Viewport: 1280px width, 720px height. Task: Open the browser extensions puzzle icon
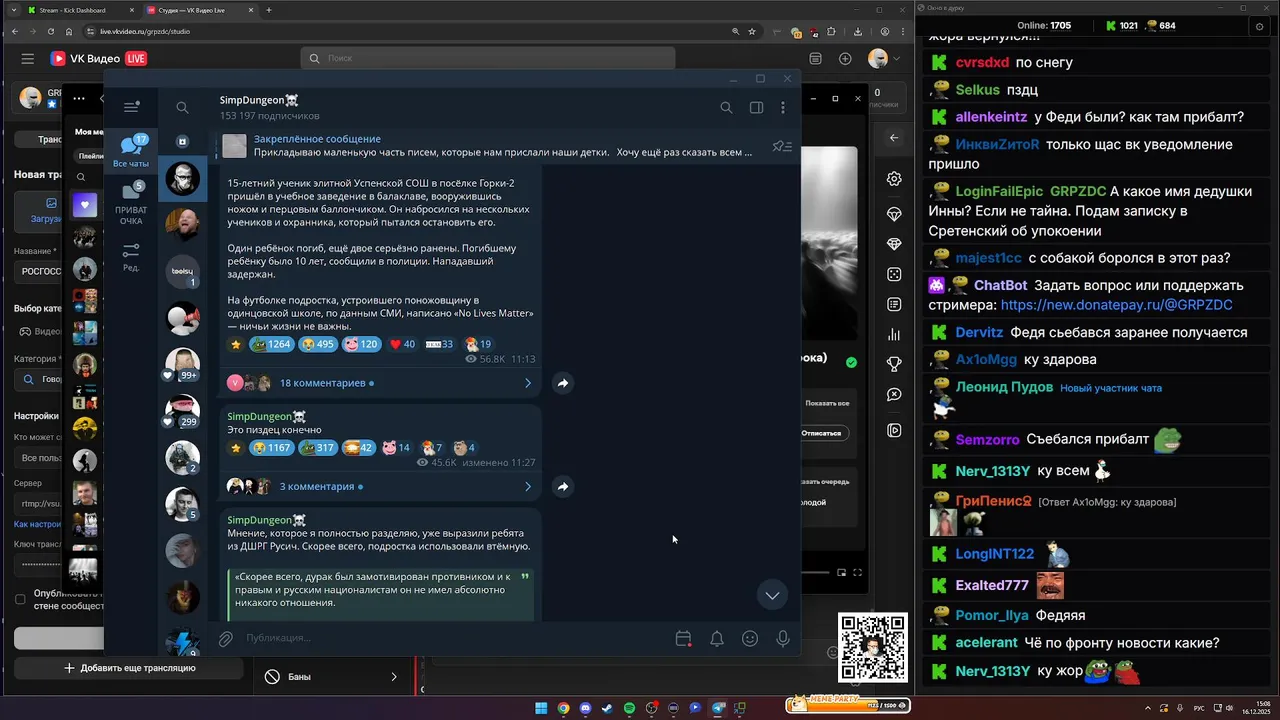click(x=831, y=31)
